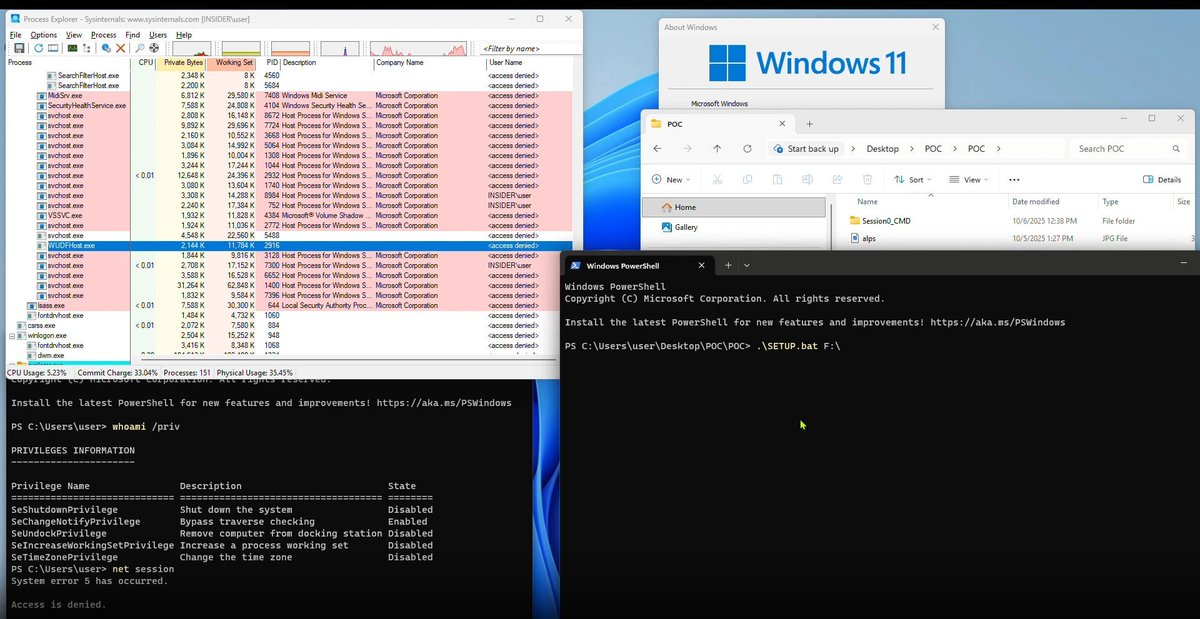Open the rightmost I/O mini graph
Image resolution: width=1200 pixels, height=619 pixels.
tap(419, 48)
